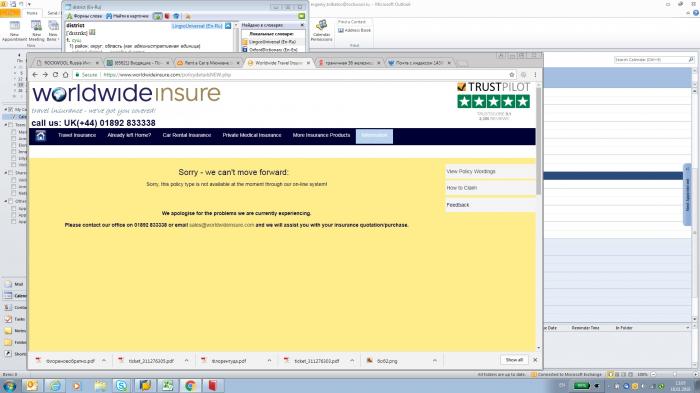Reload the page with the refresh icon

point(55,75)
